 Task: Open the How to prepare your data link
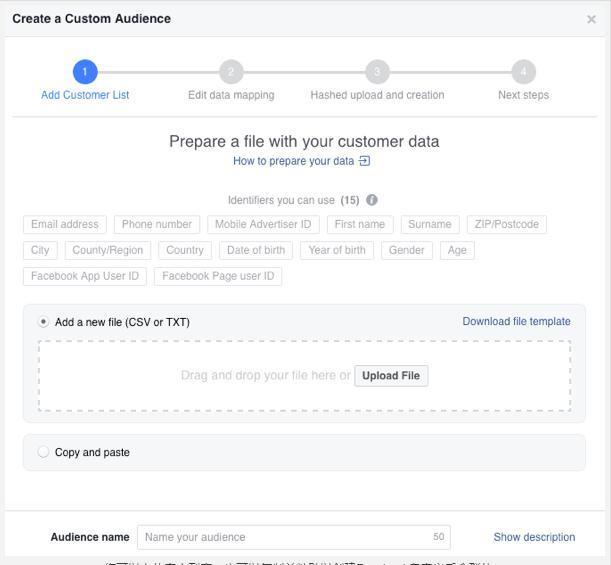click(301, 161)
